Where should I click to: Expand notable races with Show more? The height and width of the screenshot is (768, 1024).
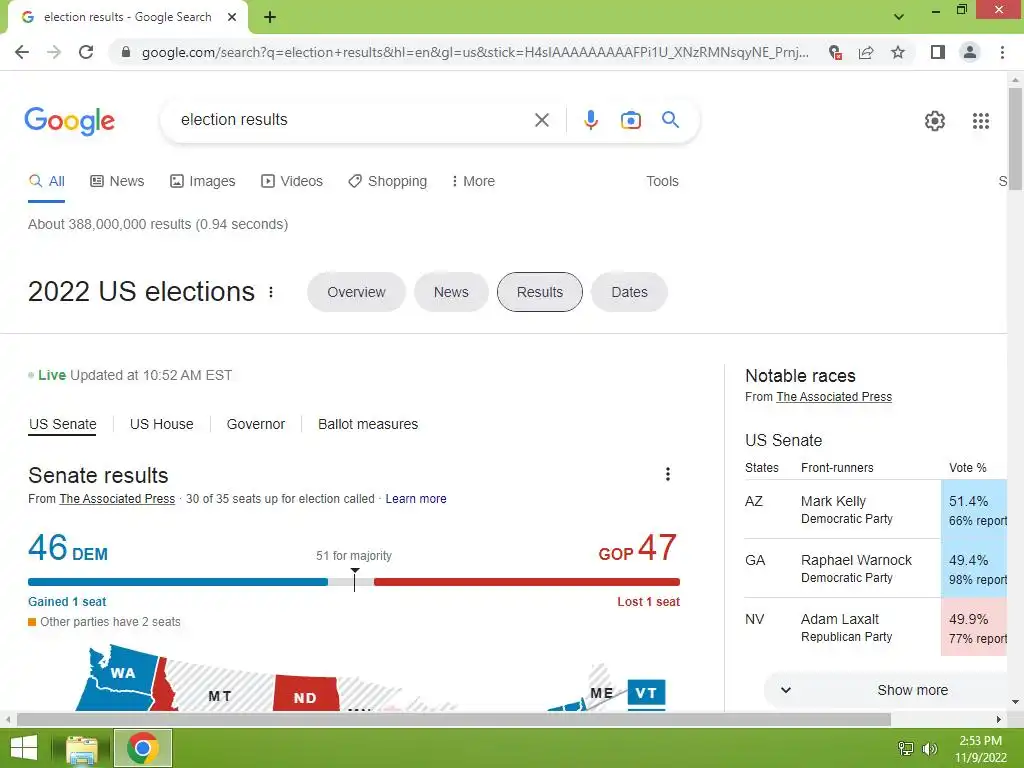pos(885,690)
